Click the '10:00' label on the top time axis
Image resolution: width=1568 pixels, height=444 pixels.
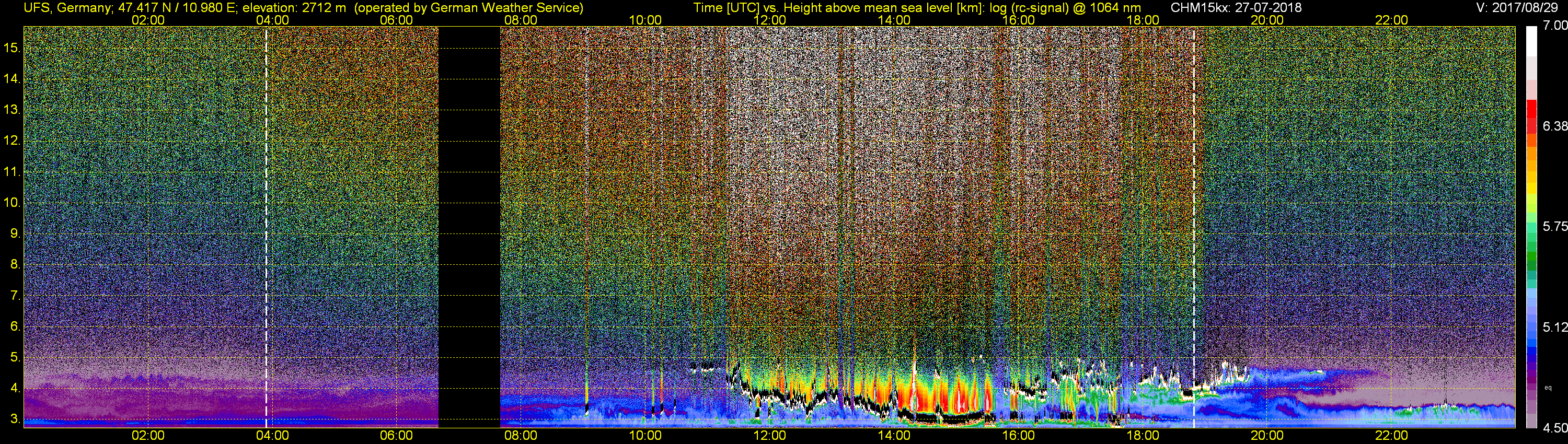click(645, 20)
